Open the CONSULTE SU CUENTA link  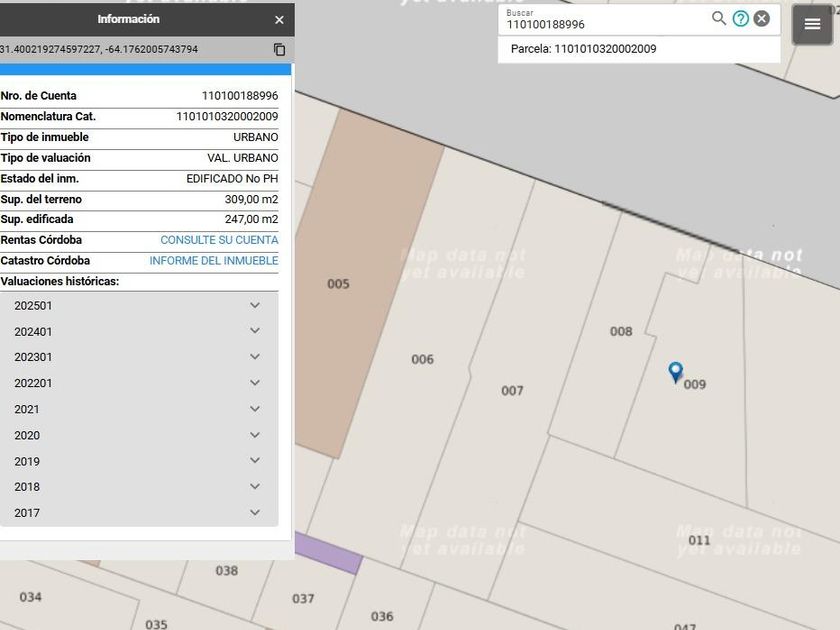219,240
